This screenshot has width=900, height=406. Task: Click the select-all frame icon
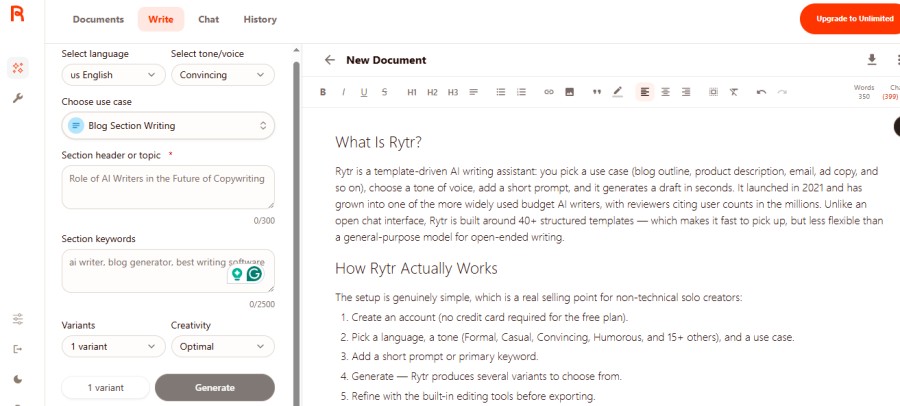coord(713,92)
